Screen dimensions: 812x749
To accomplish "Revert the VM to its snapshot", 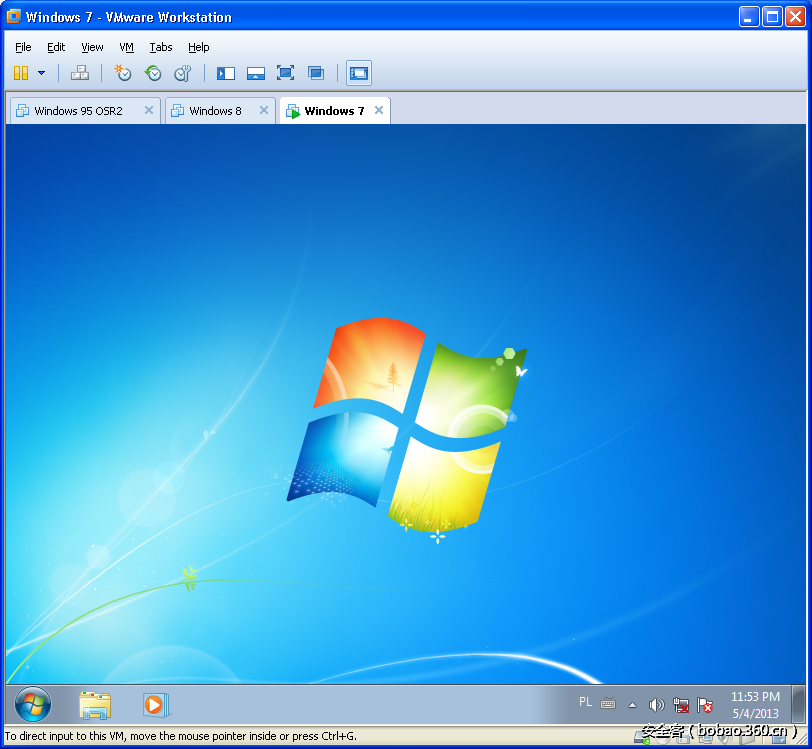I will (x=153, y=73).
